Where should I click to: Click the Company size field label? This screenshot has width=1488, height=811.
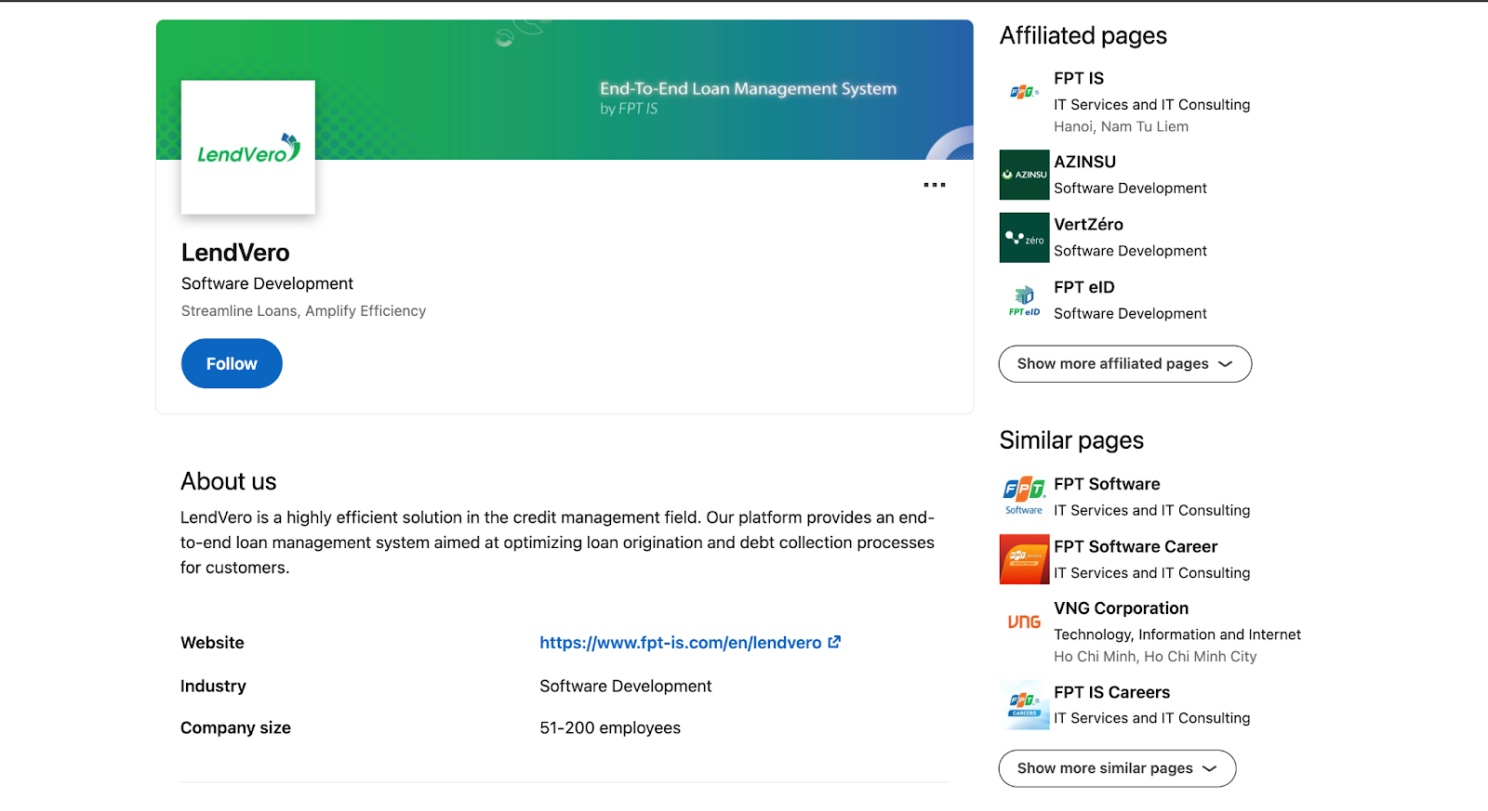tap(235, 728)
